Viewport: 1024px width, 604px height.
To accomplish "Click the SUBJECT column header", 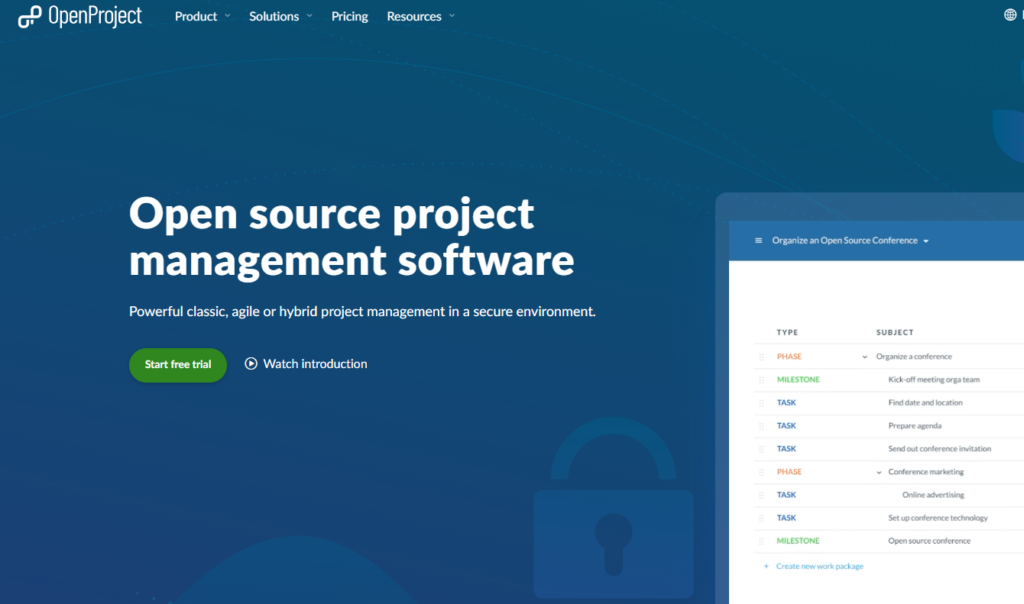I will [x=895, y=332].
